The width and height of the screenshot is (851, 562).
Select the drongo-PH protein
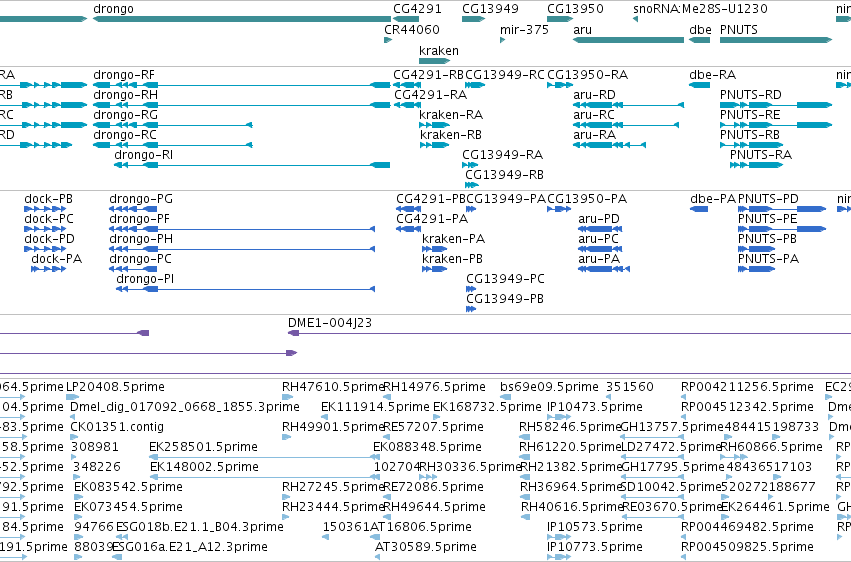coord(242,249)
